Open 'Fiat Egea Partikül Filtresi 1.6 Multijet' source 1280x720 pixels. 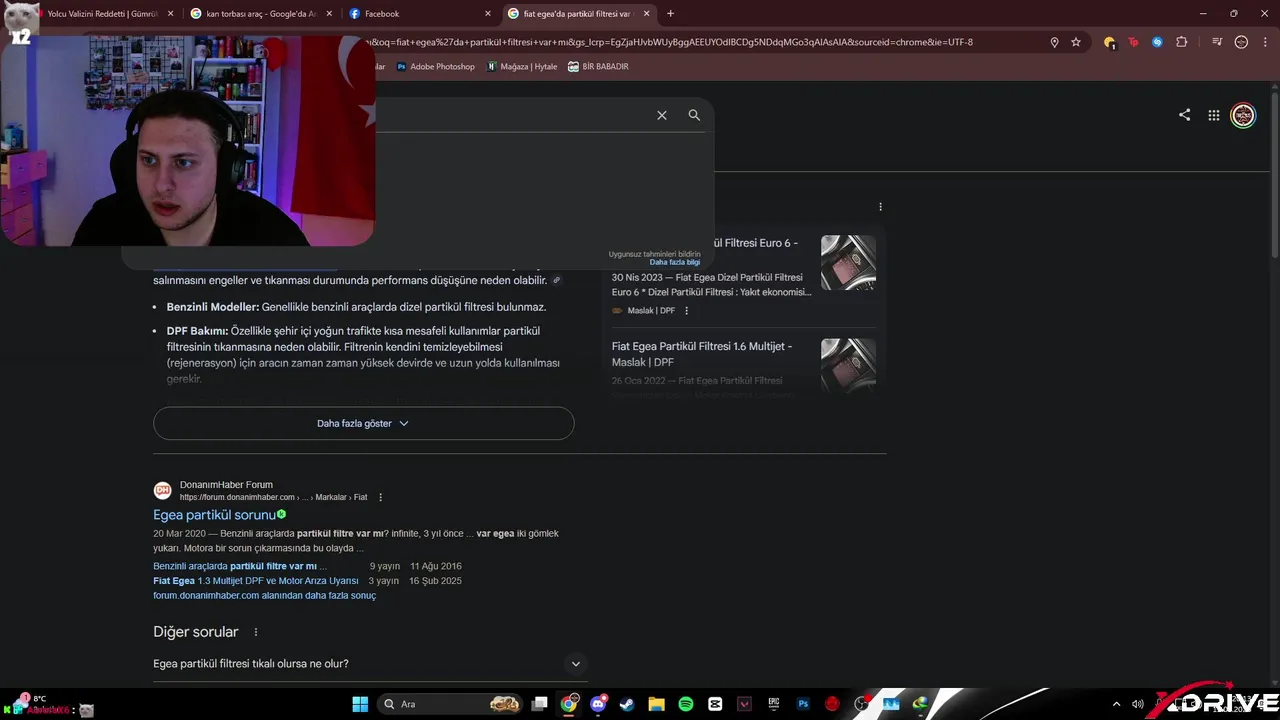click(x=702, y=354)
